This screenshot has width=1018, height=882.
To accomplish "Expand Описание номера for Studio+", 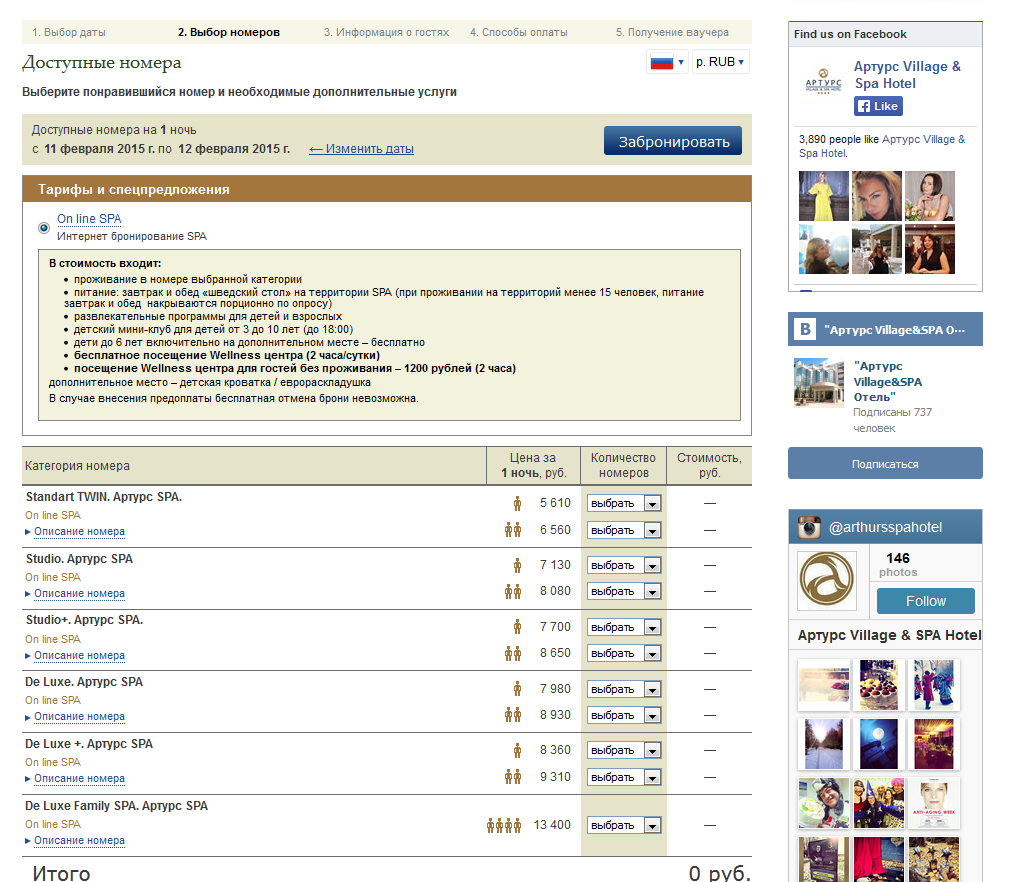I will [79, 655].
